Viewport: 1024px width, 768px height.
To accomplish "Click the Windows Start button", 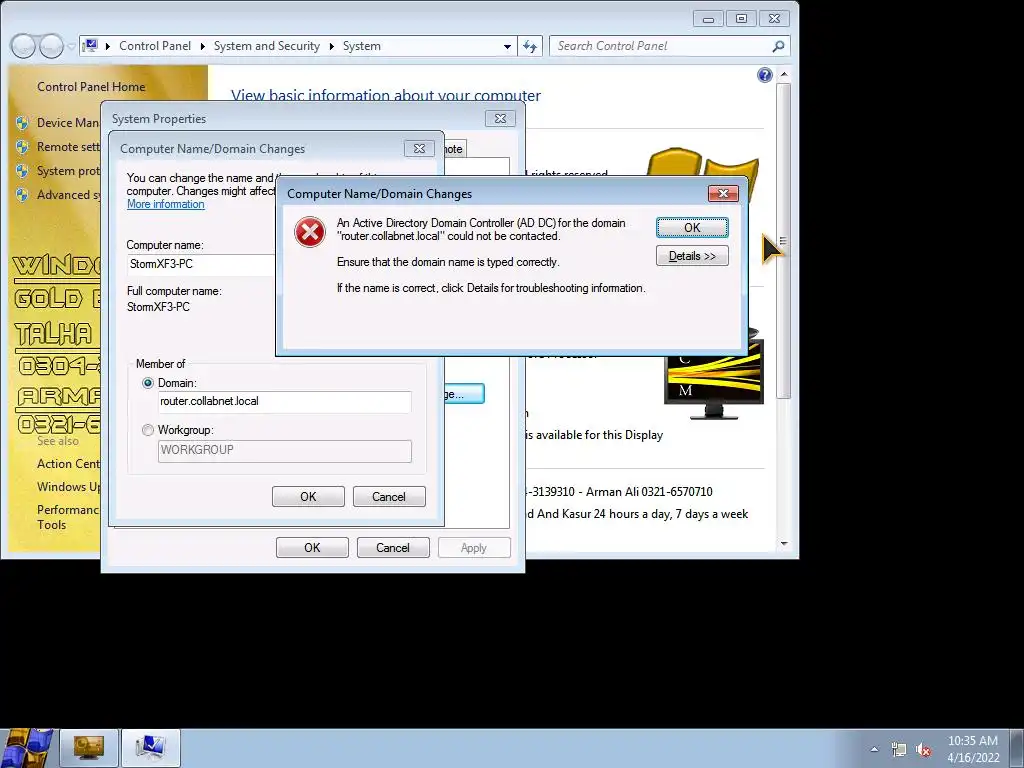I will [28, 748].
